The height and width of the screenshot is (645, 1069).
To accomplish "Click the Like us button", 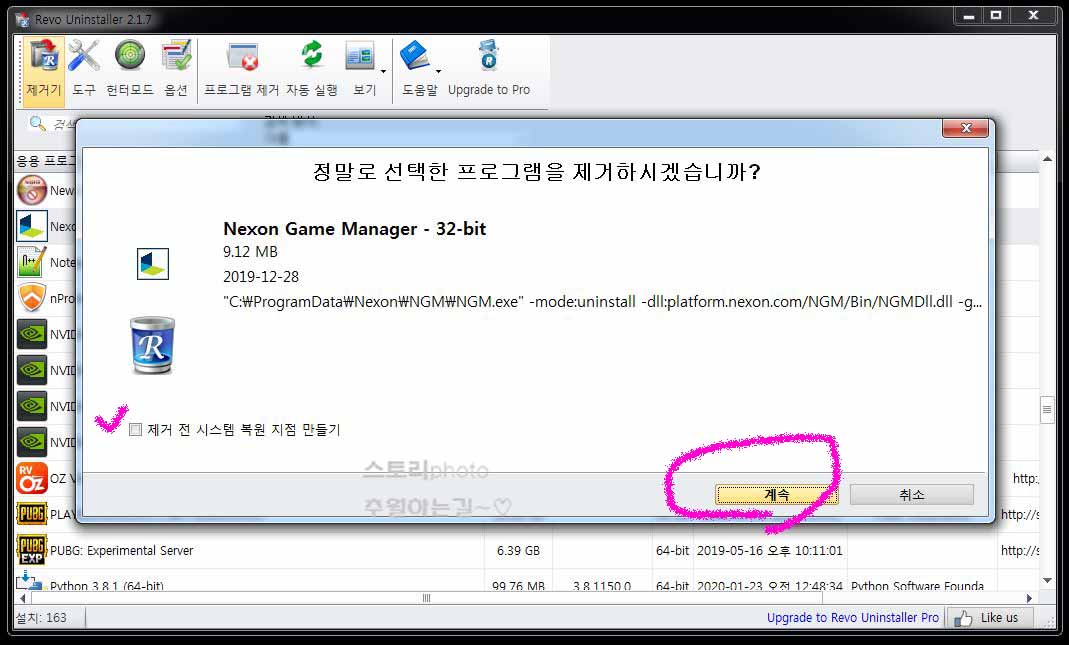I will point(991,618).
